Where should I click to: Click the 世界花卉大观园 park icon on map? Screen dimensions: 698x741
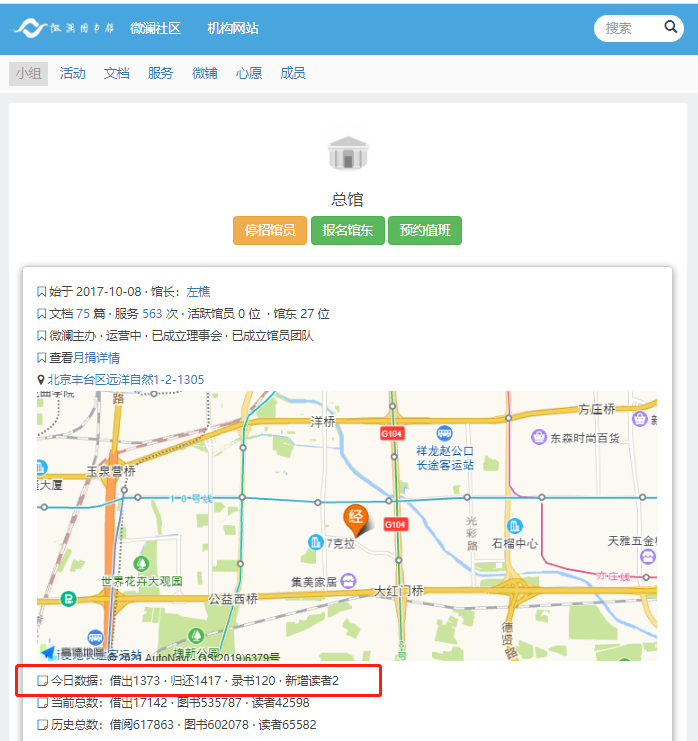point(142,564)
